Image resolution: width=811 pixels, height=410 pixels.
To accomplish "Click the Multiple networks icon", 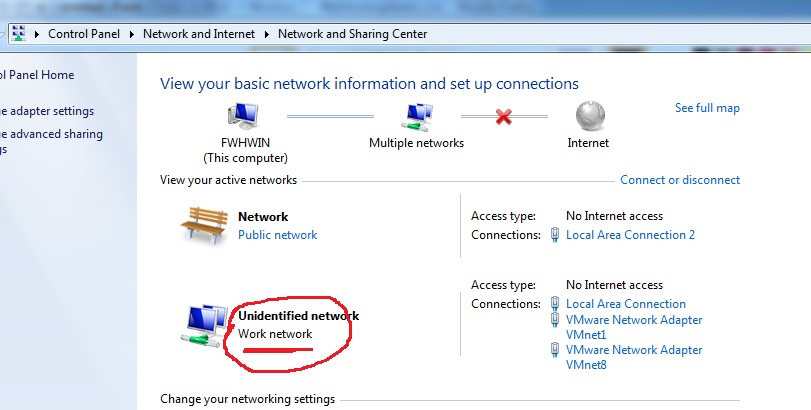I will 417,117.
